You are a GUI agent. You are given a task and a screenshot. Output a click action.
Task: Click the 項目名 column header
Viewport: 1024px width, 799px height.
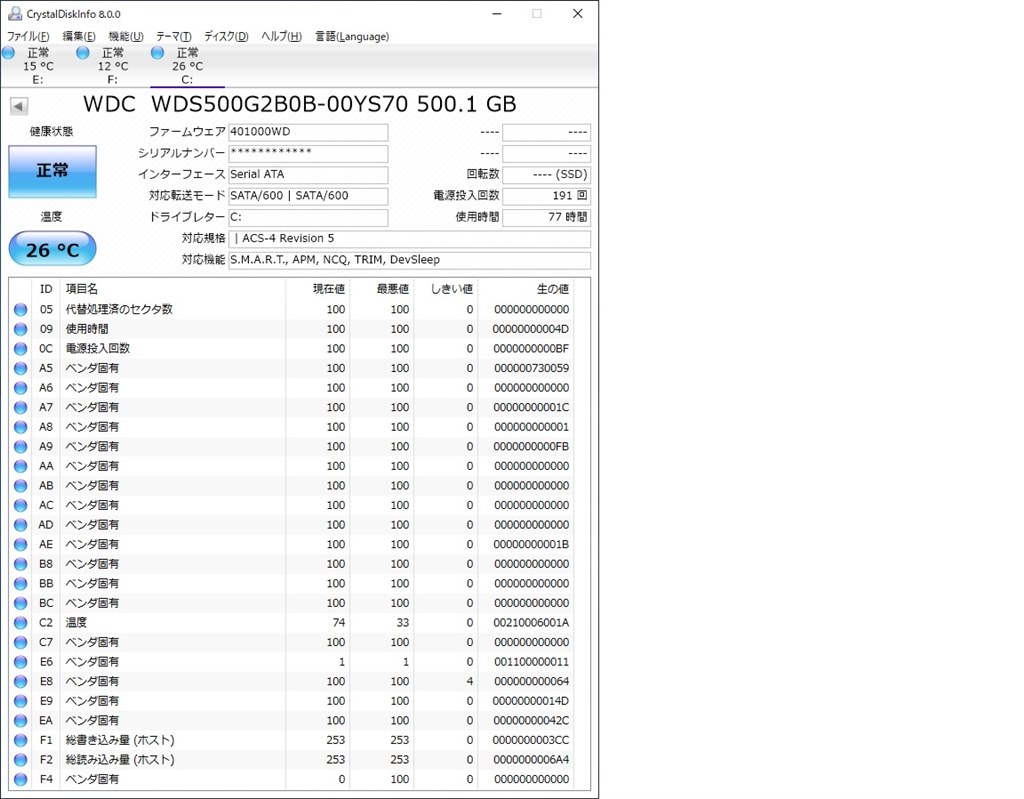tap(172, 289)
